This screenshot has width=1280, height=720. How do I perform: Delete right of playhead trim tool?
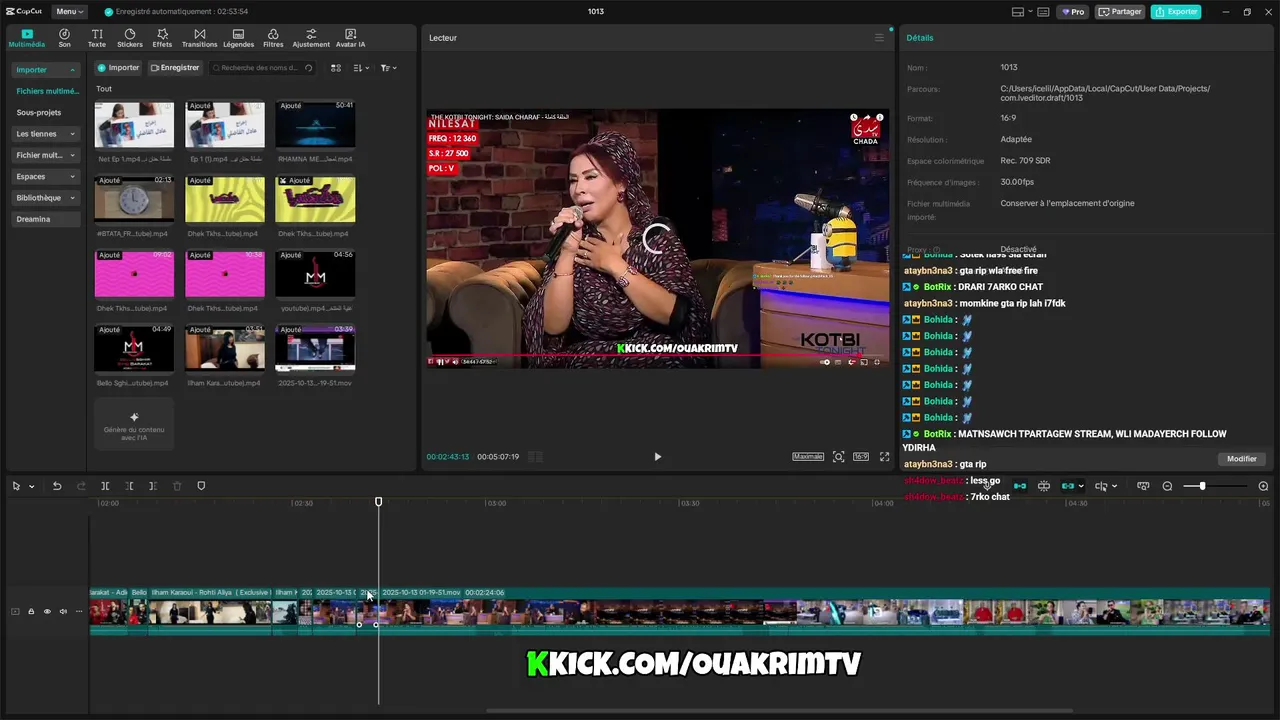coord(153,486)
